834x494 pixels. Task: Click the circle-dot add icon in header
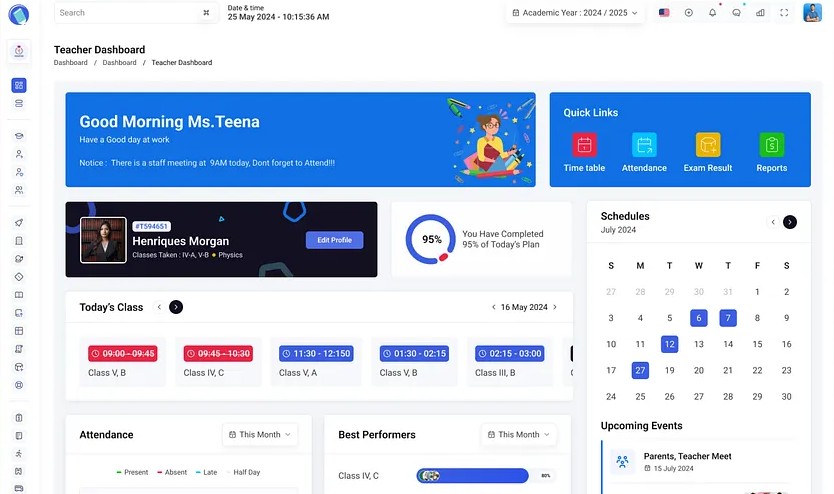[689, 13]
